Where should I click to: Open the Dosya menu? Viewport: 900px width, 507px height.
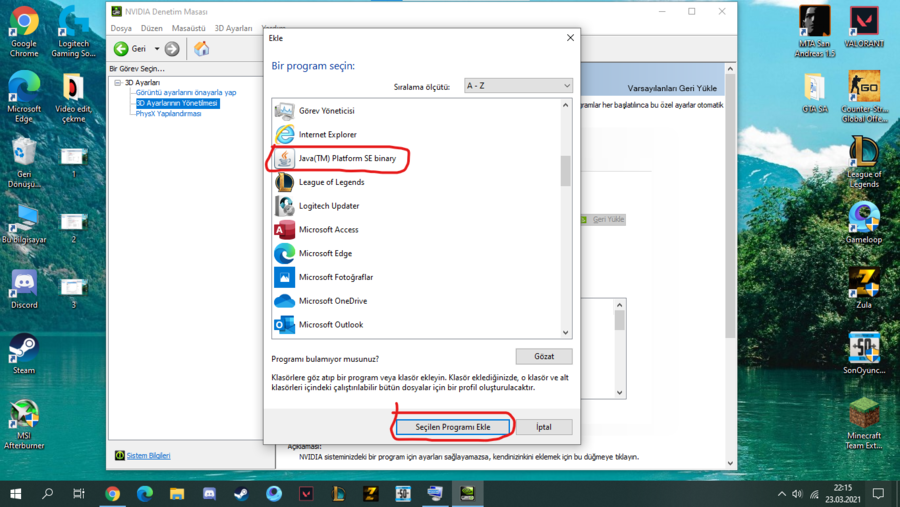point(121,29)
